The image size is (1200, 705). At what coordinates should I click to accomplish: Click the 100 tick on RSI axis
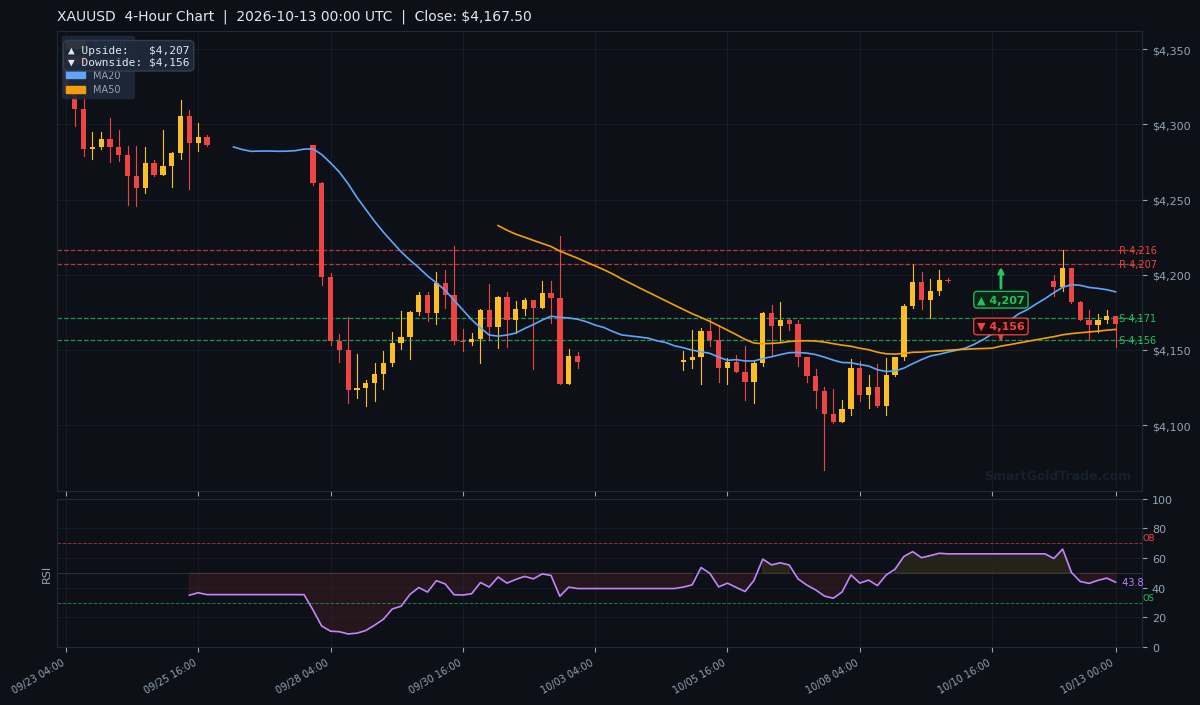[1162, 499]
